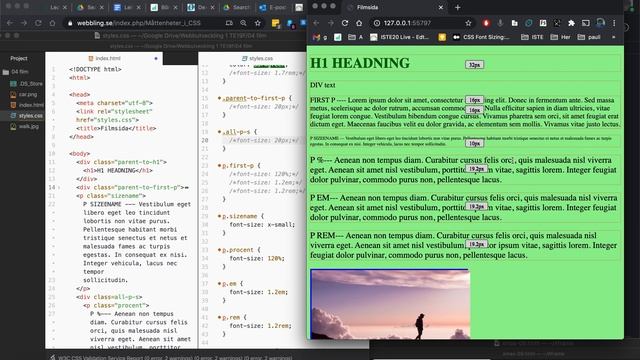Open index.html in the project tree

[27, 105]
